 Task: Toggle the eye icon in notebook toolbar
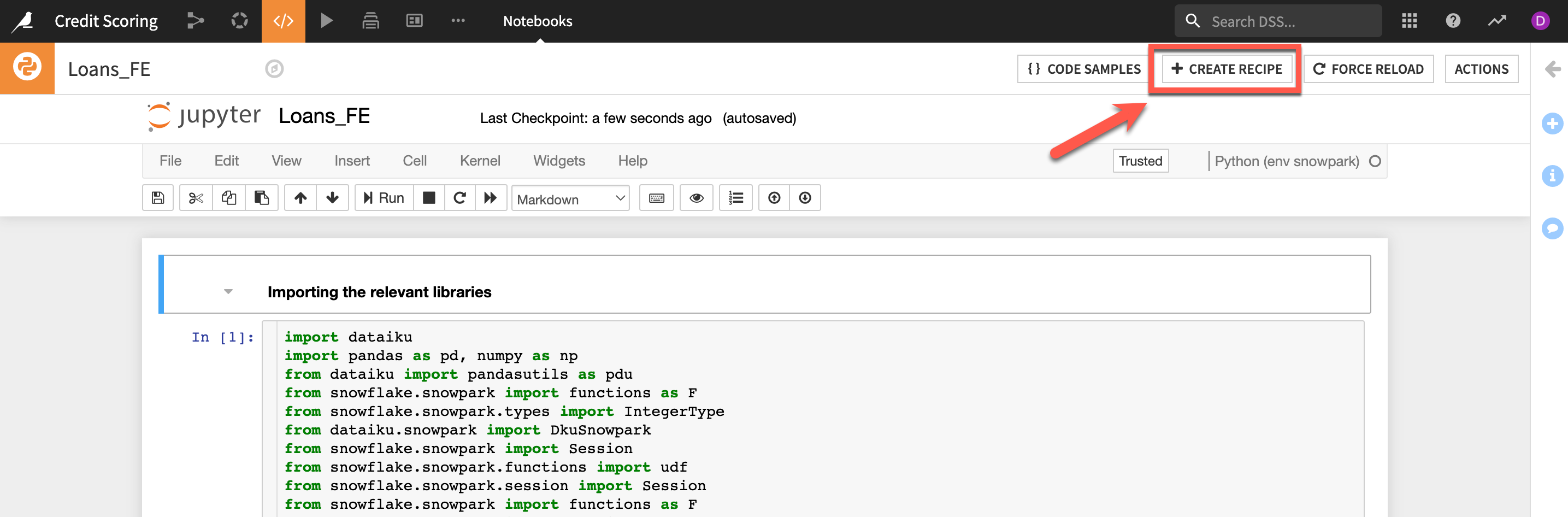coord(697,198)
